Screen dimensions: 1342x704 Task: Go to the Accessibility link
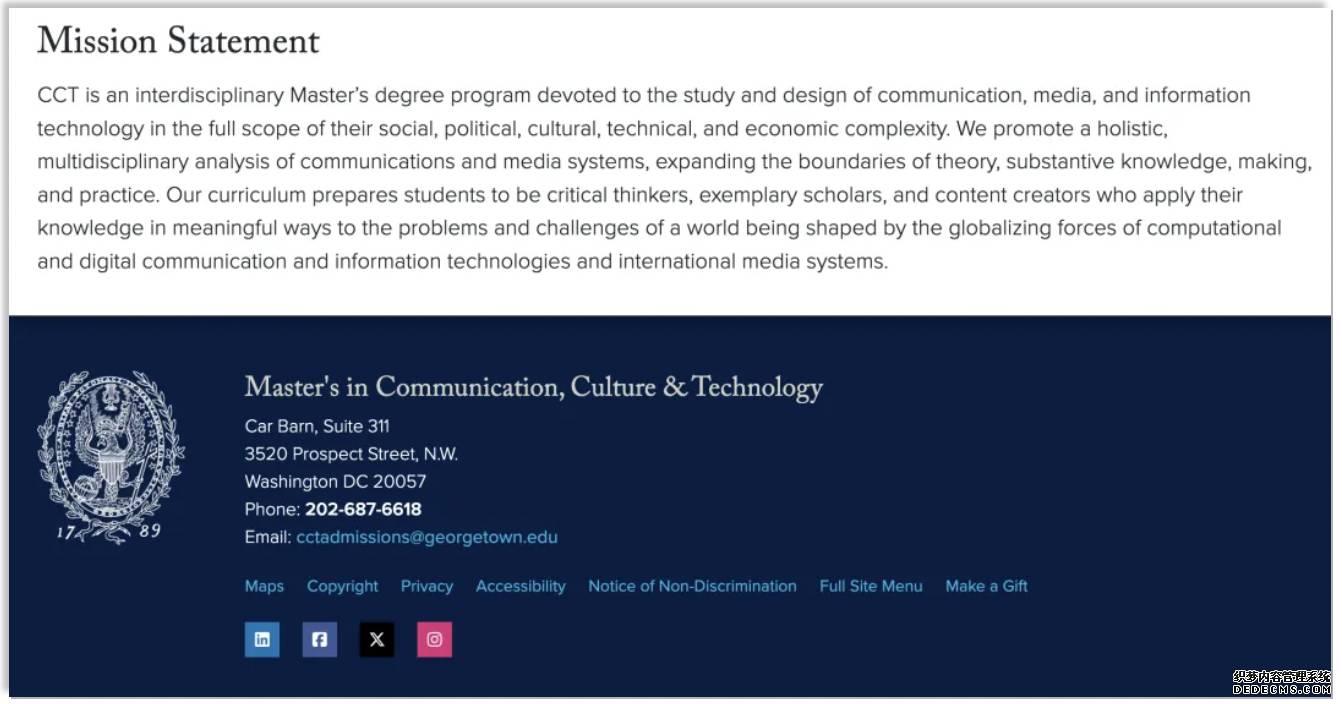[520, 586]
